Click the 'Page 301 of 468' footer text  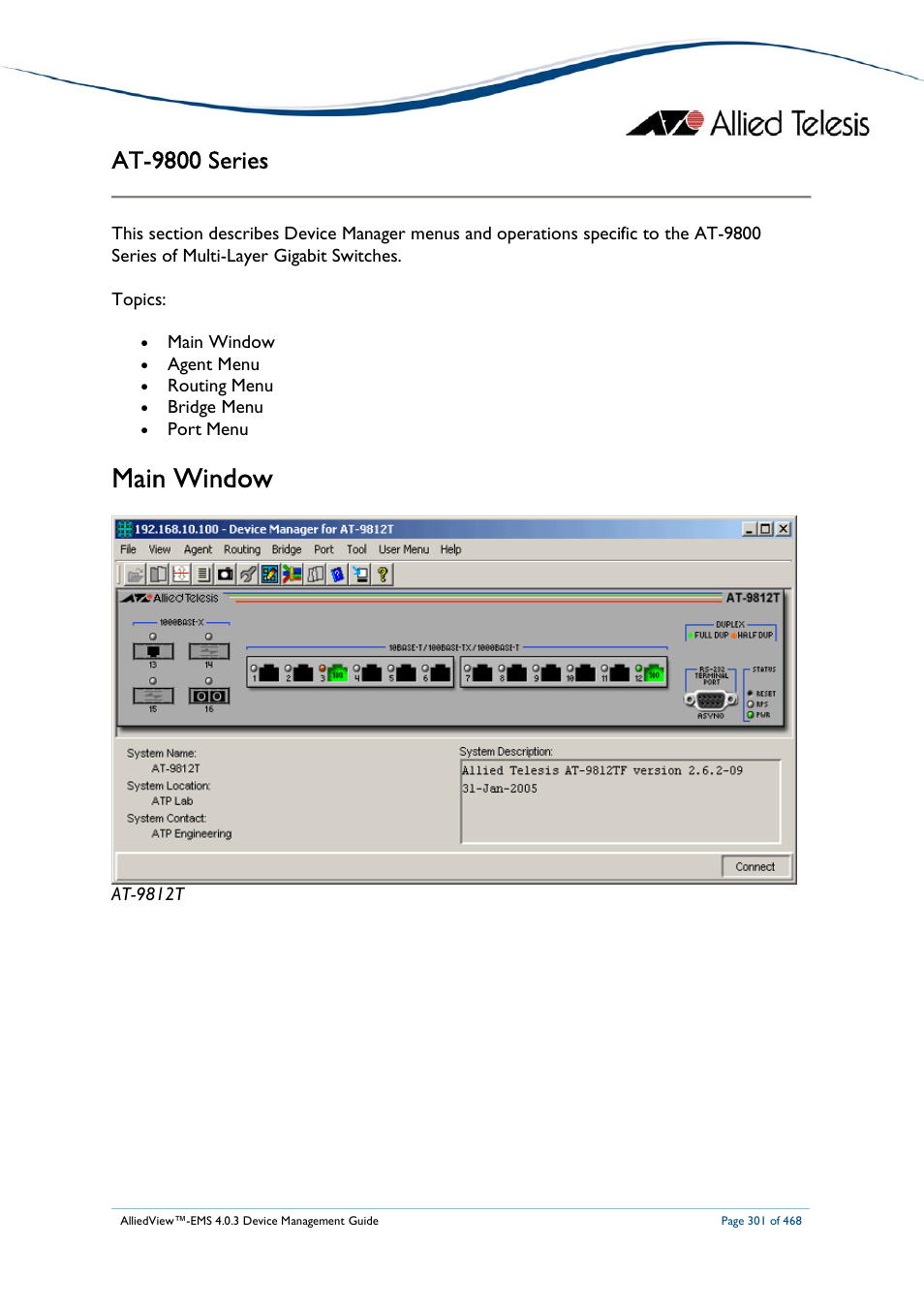click(761, 1221)
